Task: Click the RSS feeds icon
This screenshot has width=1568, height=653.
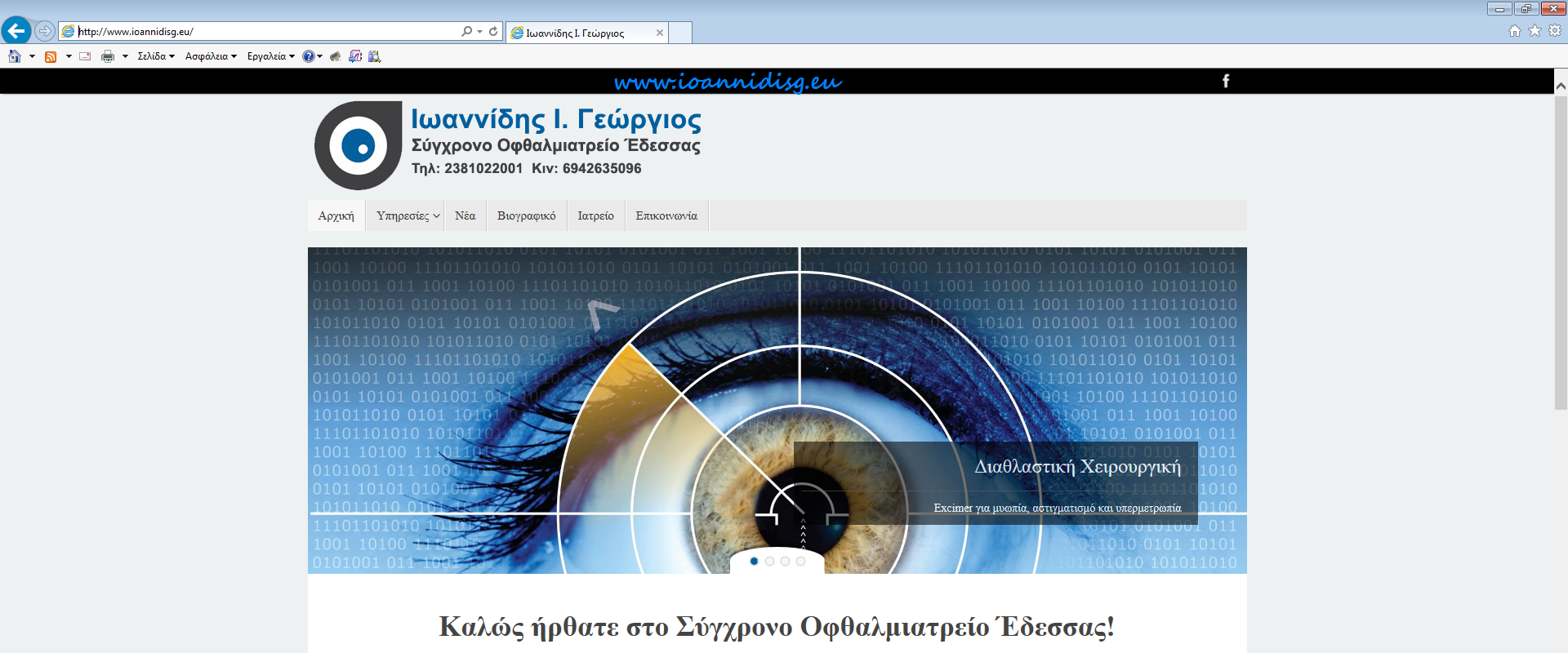Action: (x=51, y=56)
